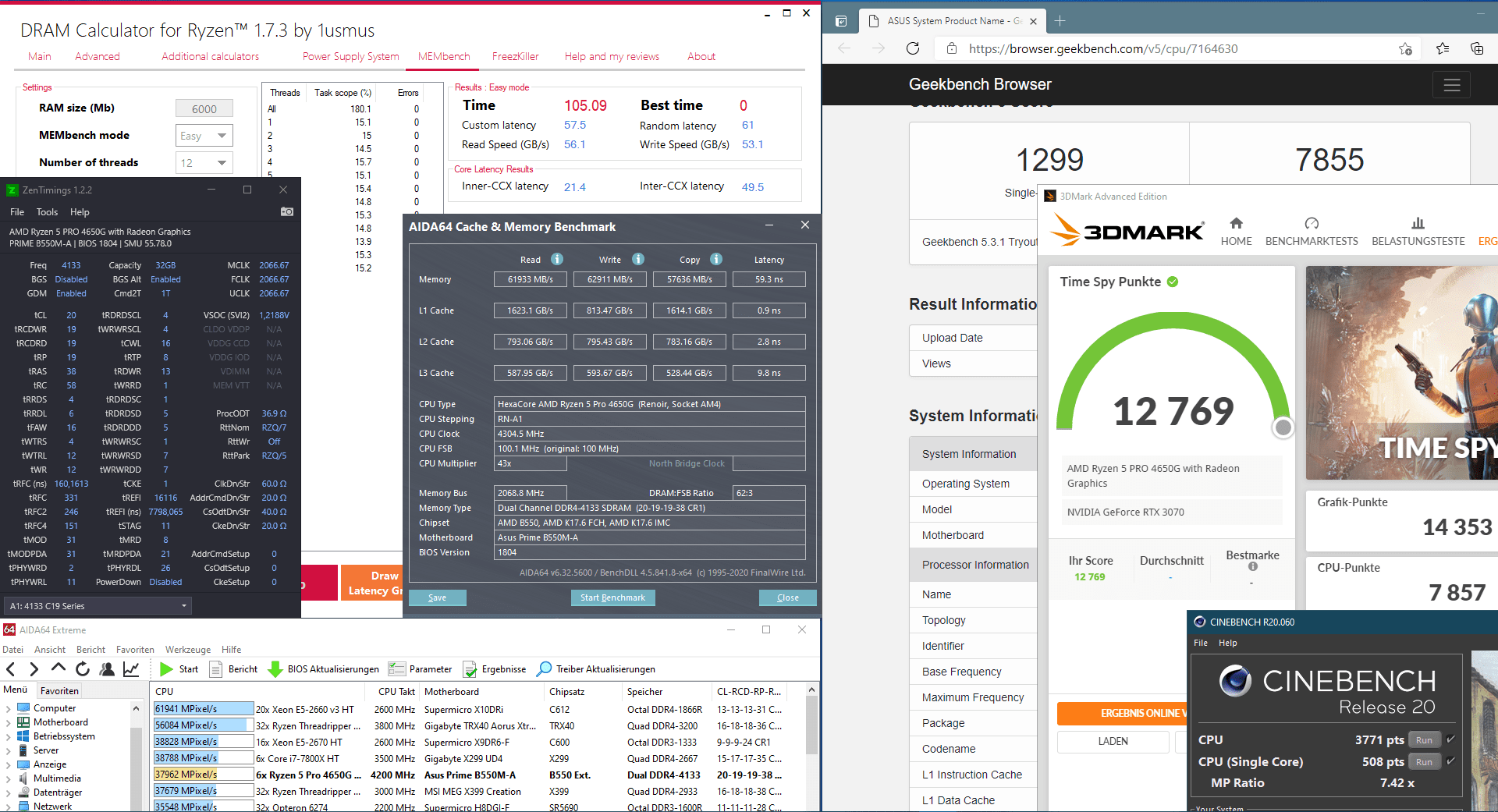Open the browser favorites list icon

[x=1443, y=48]
